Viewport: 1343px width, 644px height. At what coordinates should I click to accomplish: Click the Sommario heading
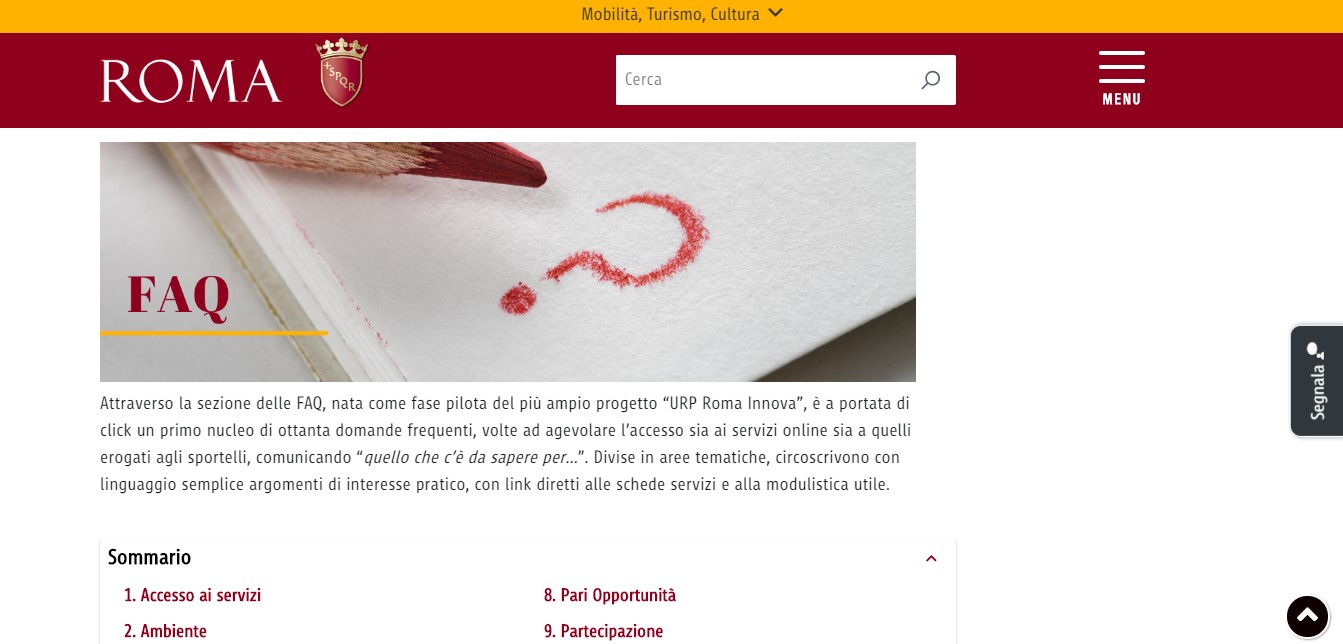(149, 558)
